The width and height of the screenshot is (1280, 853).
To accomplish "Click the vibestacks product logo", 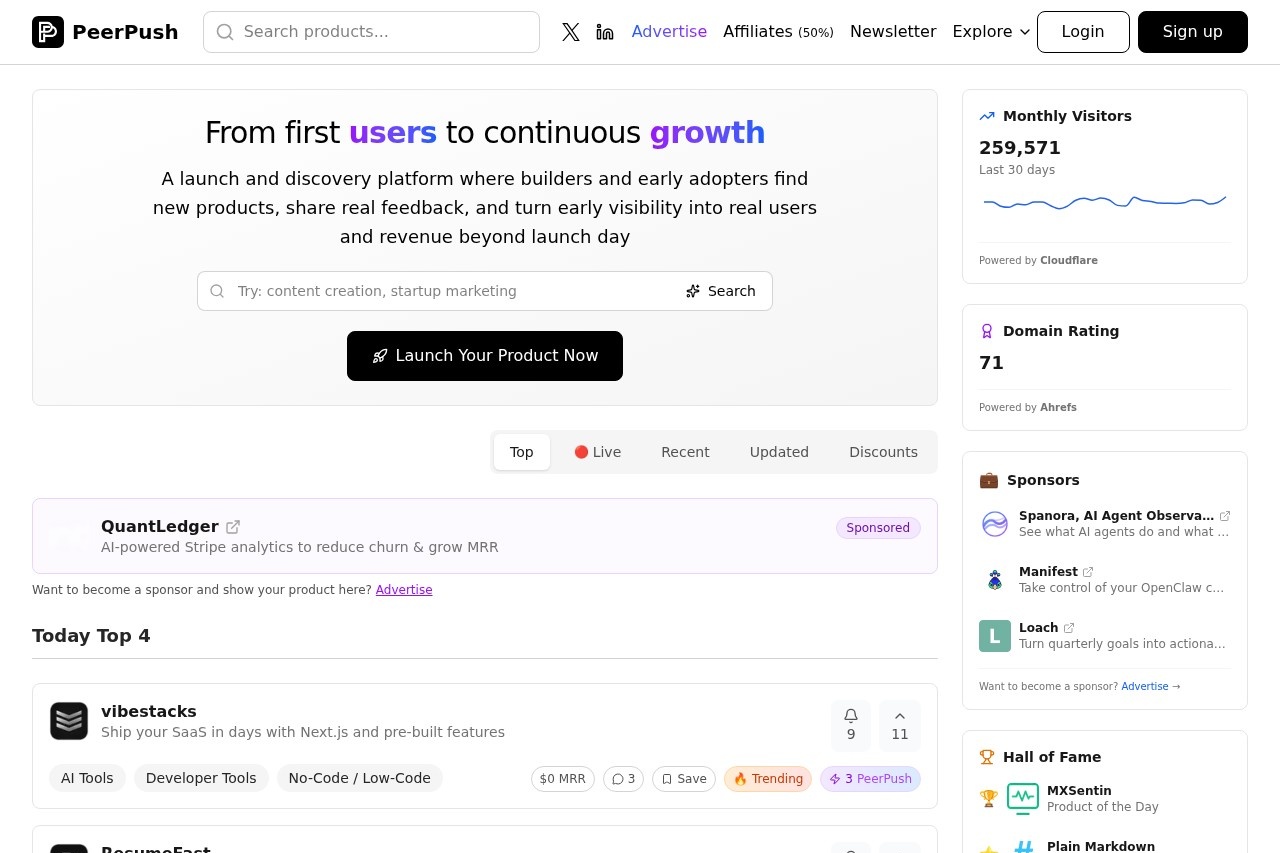I will 69,721.
